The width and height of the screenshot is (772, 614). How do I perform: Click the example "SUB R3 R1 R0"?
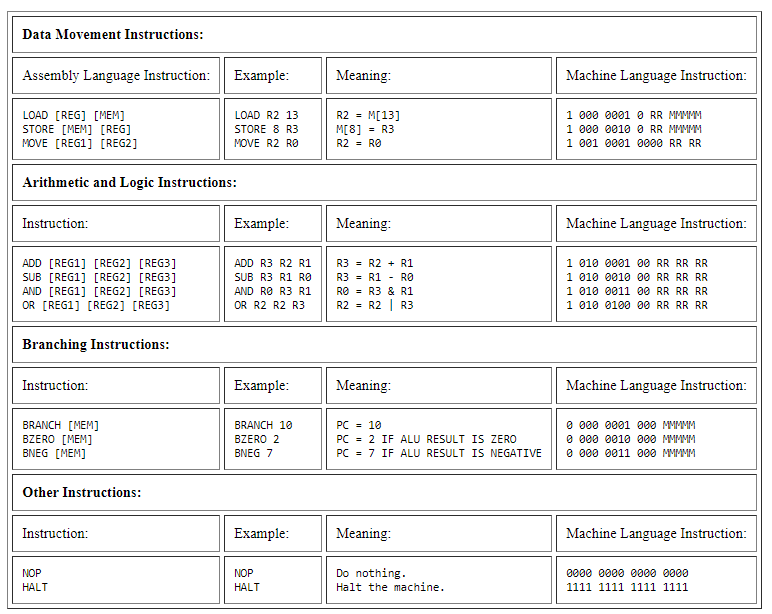[273, 278]
